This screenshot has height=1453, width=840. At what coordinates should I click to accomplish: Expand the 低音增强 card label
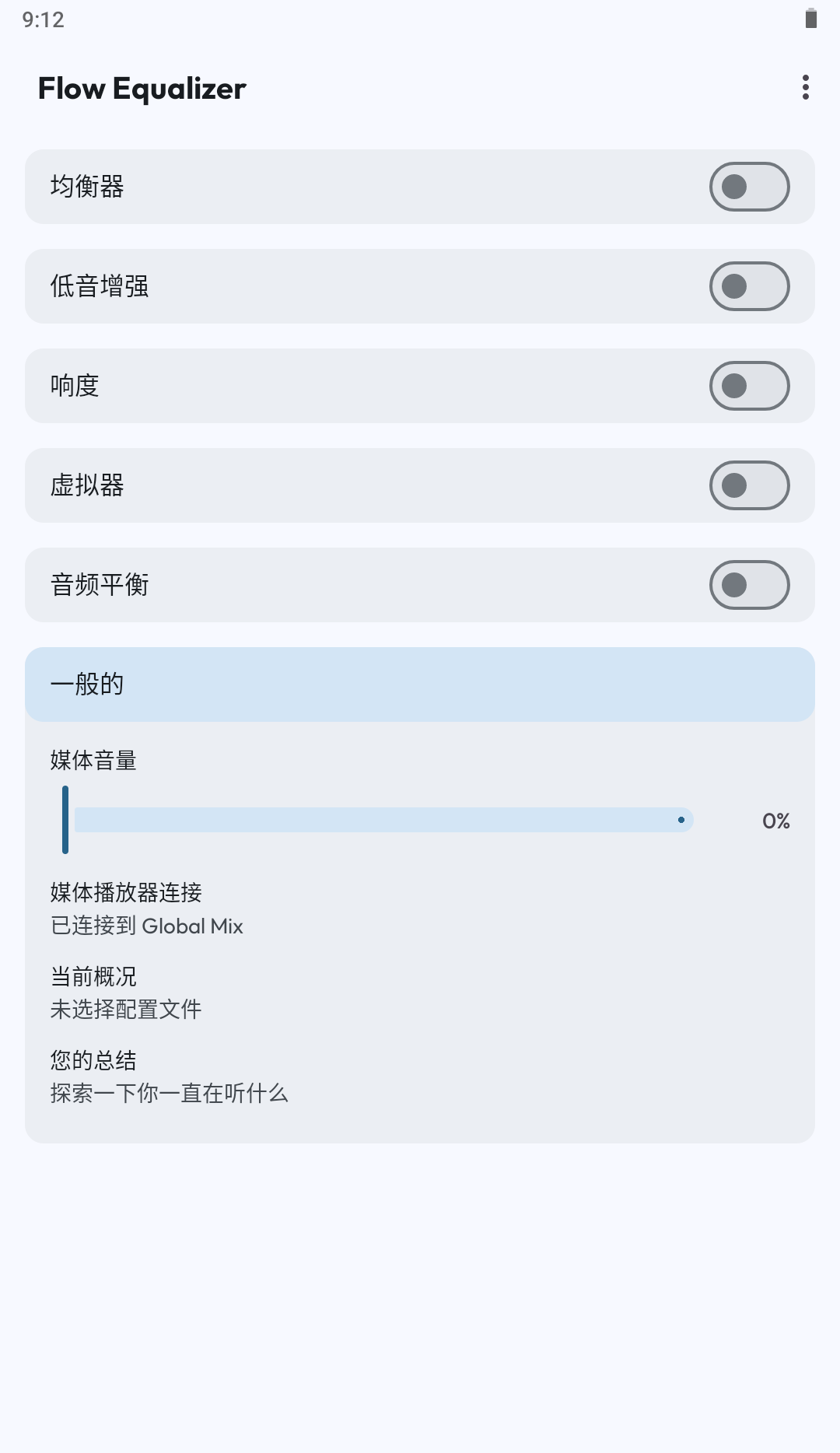[x=100, y=286]
